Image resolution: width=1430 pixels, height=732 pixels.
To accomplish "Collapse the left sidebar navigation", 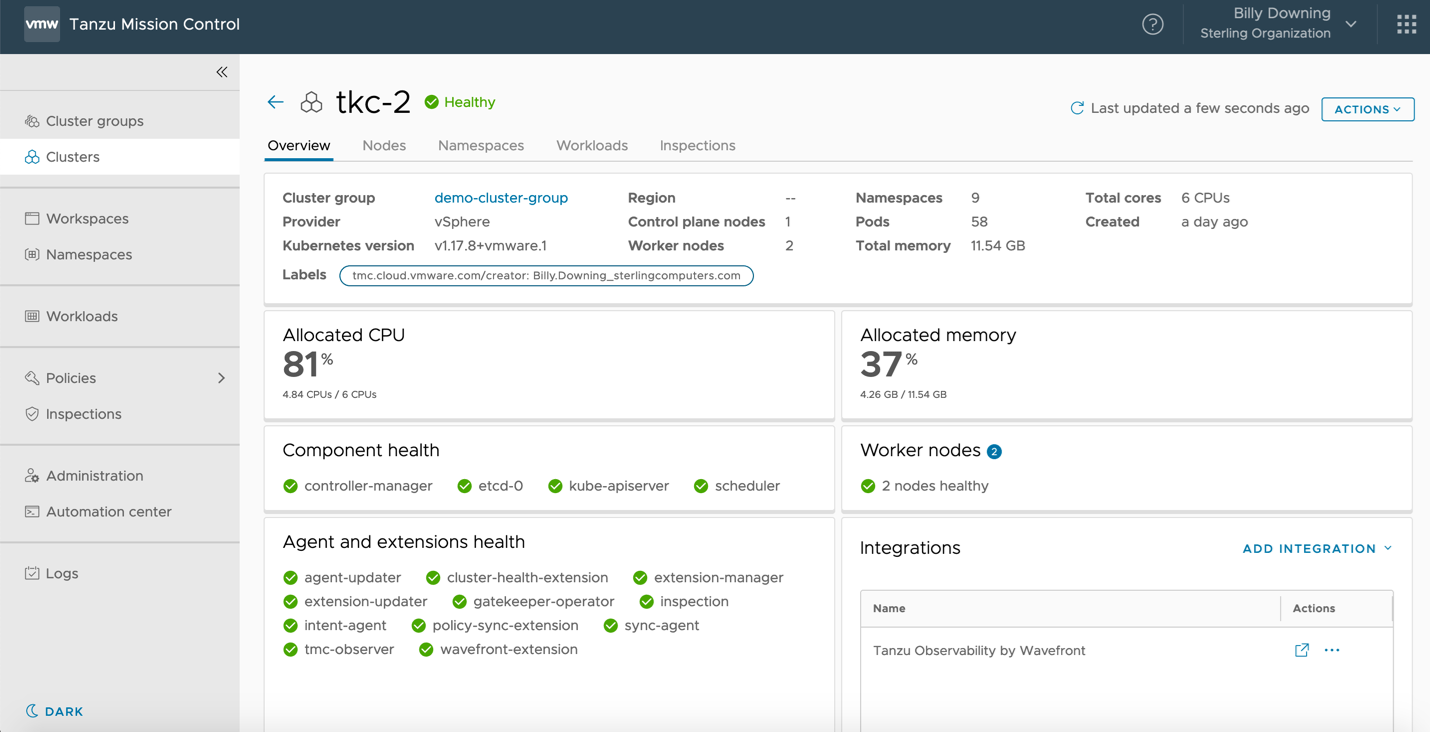I will (222, 72).
